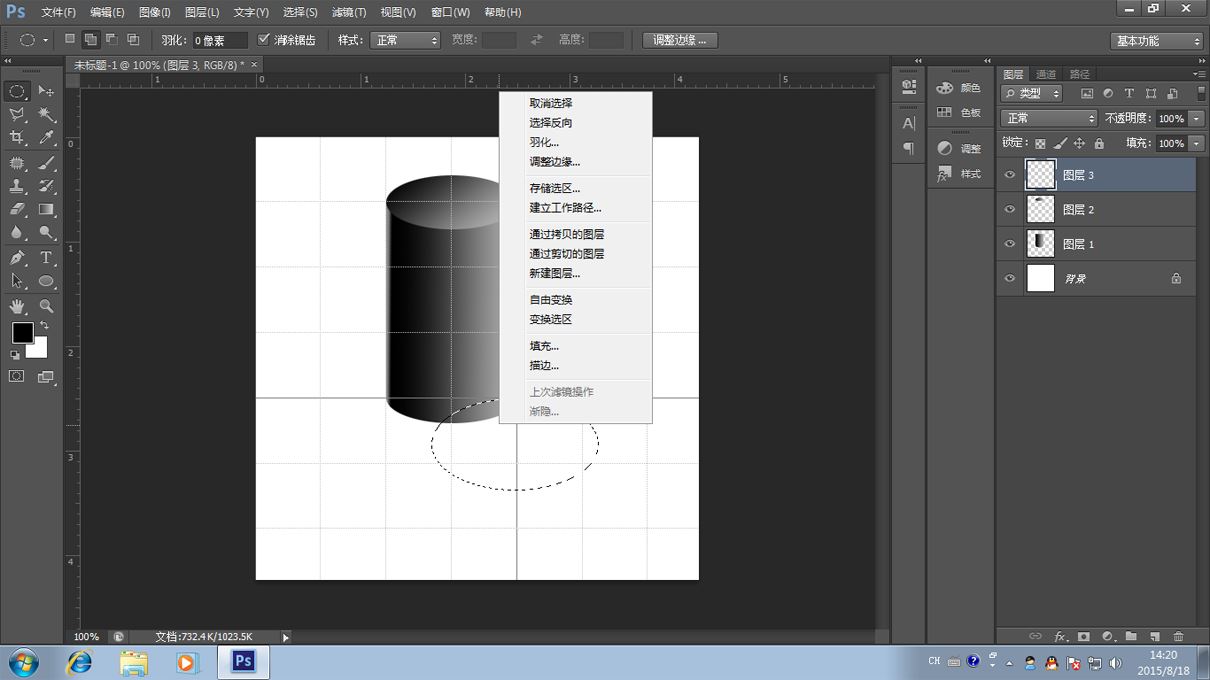
Task: Pick the Hand tool
Action: tap(17, 306)
